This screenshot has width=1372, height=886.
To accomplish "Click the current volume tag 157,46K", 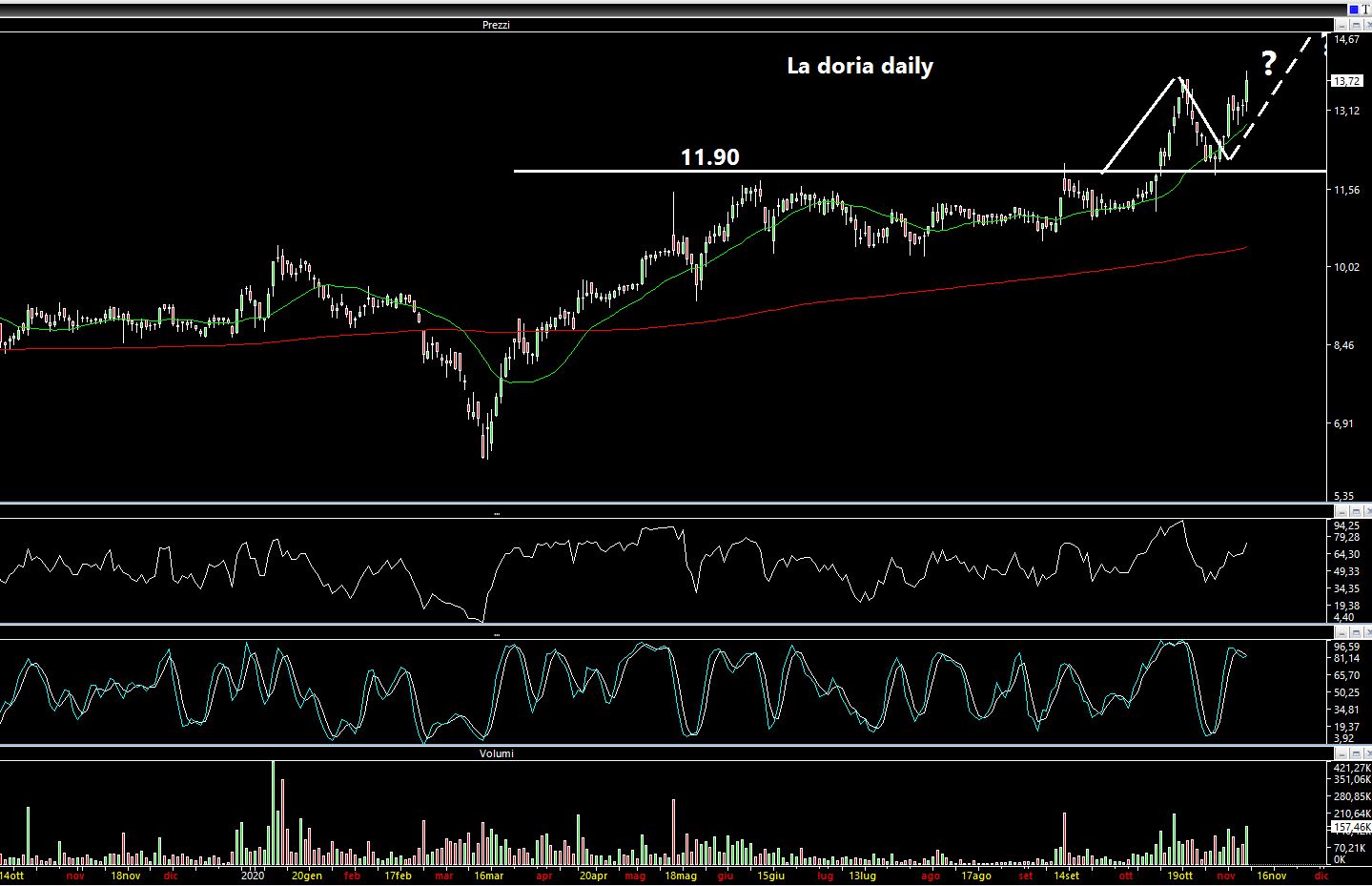I will tap(1351, 827).
